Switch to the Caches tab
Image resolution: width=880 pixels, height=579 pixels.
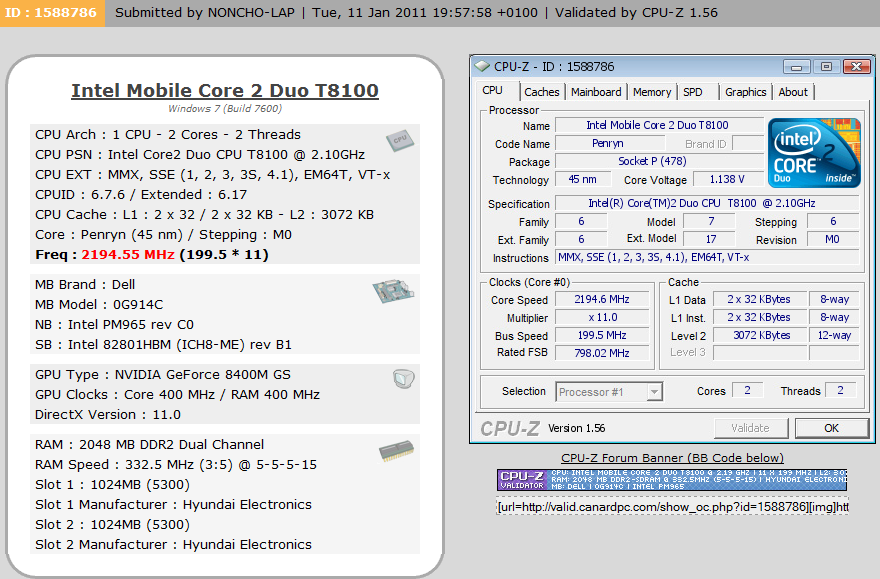pos(542,92)
